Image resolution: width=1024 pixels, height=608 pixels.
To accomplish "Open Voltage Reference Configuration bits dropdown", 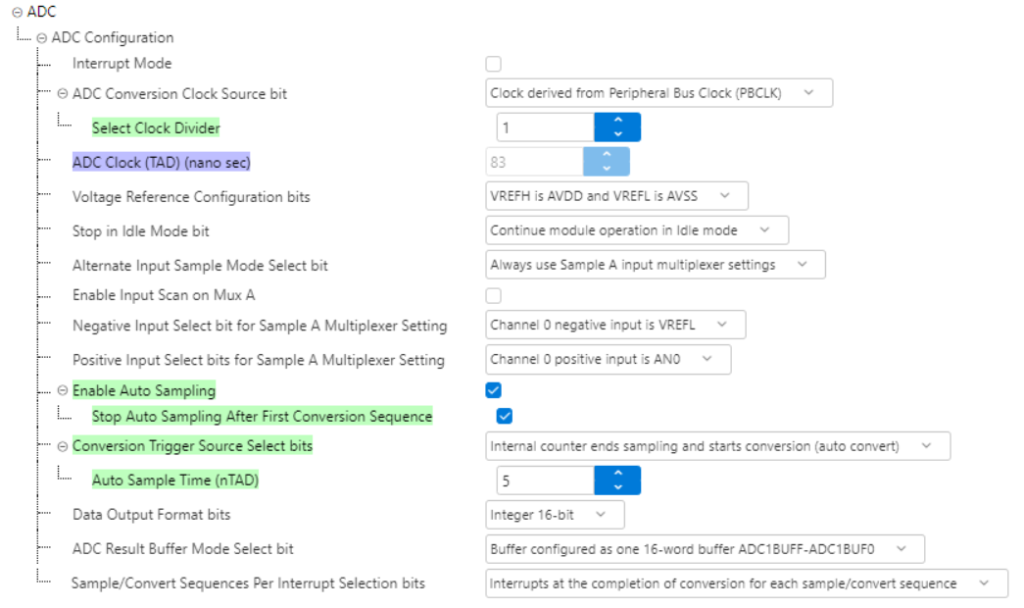I will tap(616, 196).
